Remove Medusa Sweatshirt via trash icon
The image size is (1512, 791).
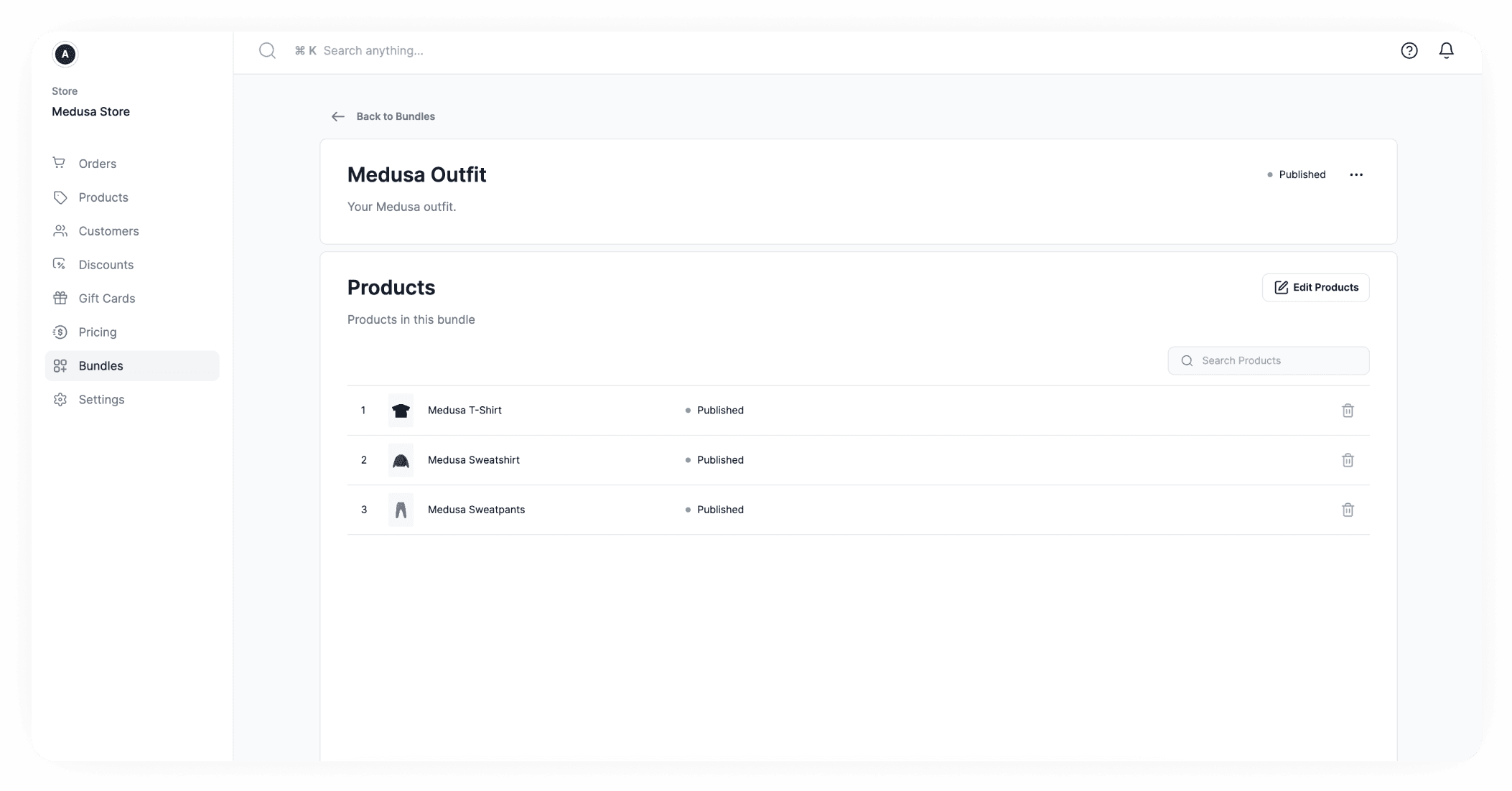pyautogui.click(x=1348, y=460)
